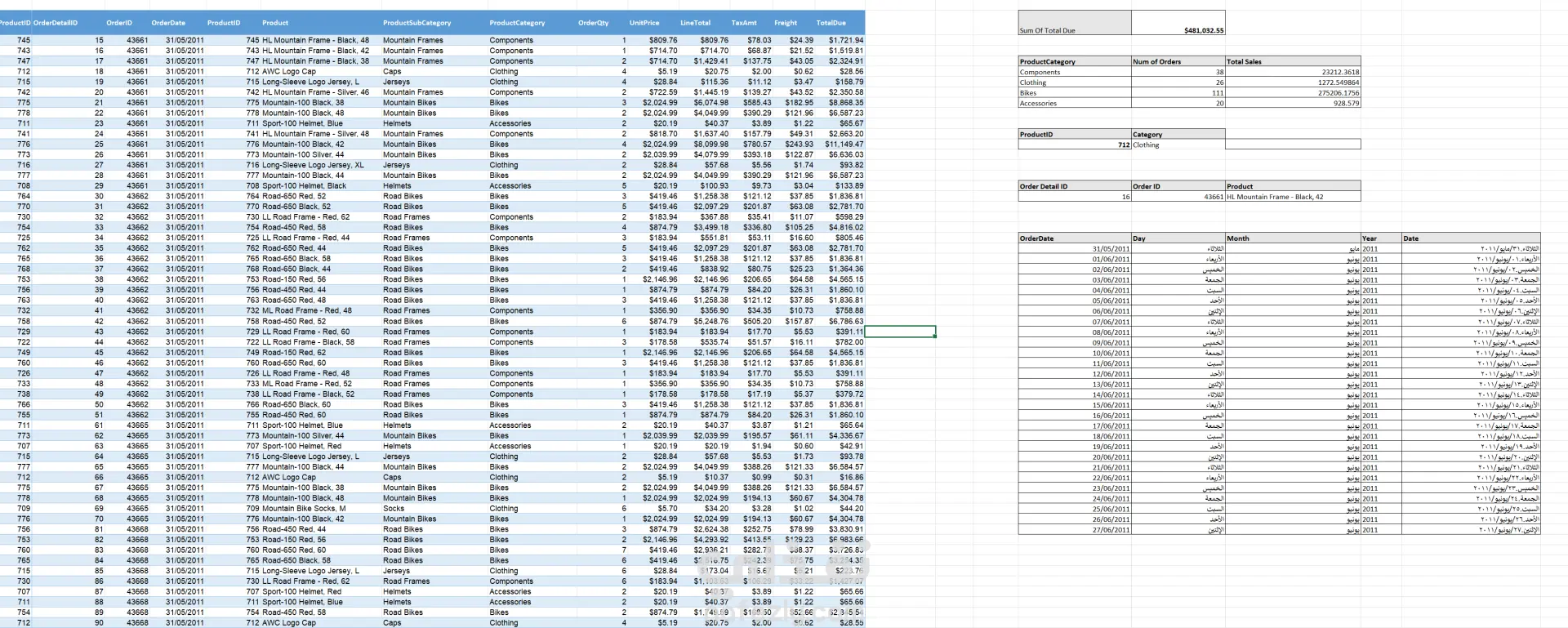The height and width of the screenshot is (628, 1568).
Task: Select the 'Category' header in the lookup table
Action: coord(1178,134)
